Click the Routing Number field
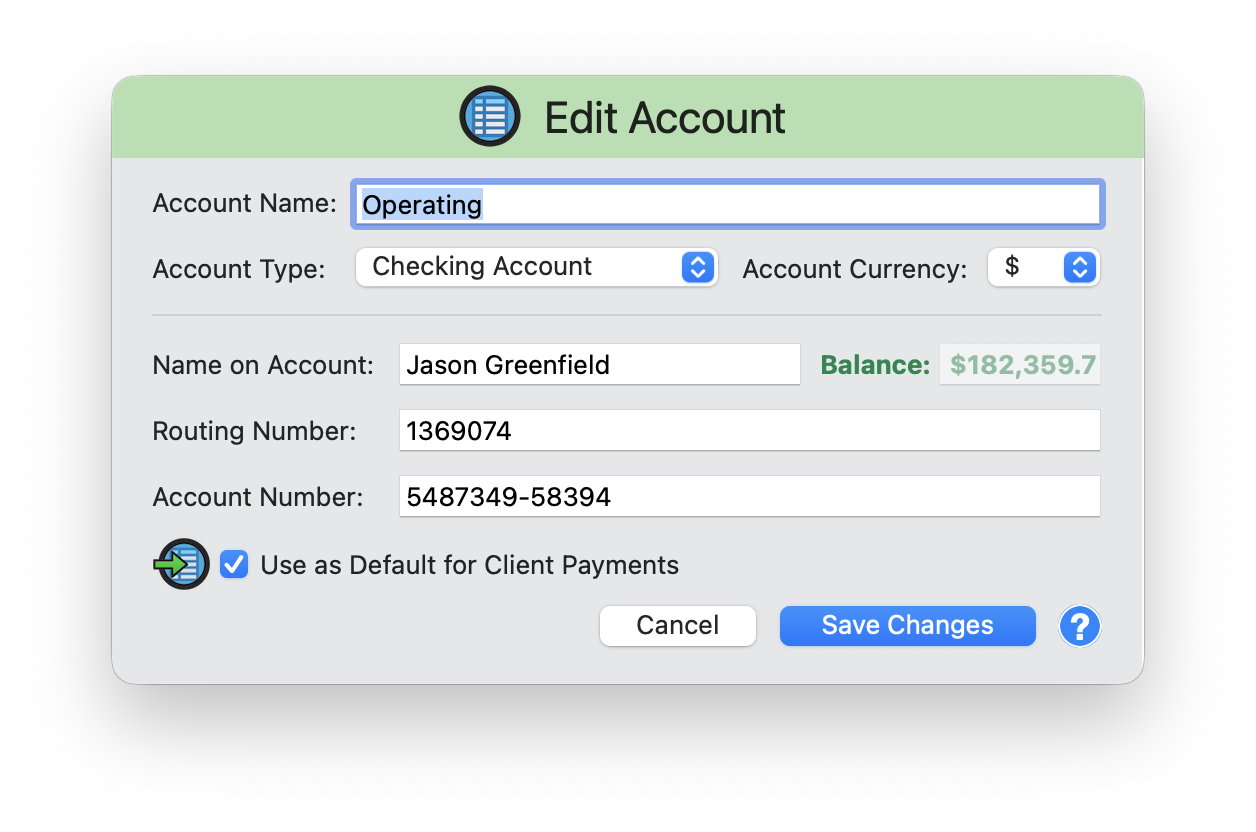This screenshot has height=832, width=1256. pyautogui.click(x=749, y=430)
